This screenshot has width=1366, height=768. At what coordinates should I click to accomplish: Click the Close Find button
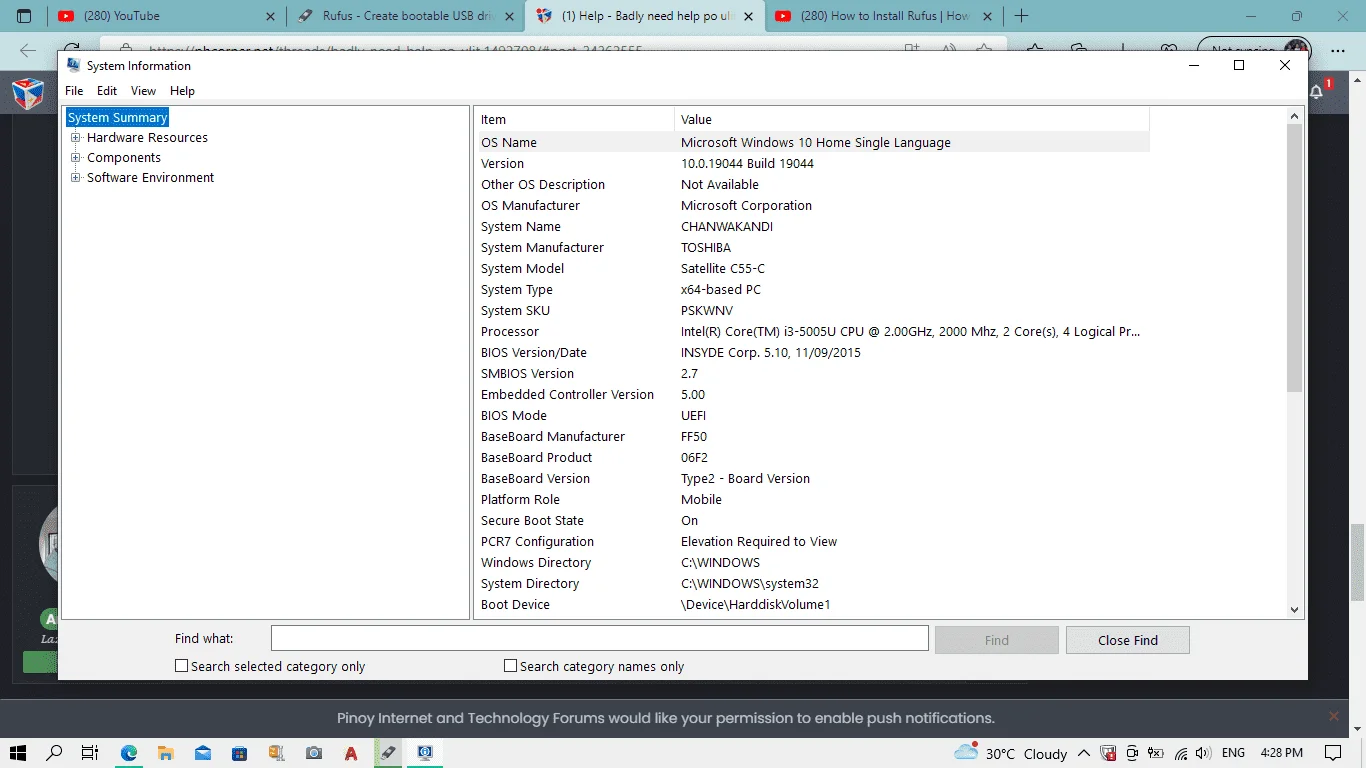point(1128,640)
